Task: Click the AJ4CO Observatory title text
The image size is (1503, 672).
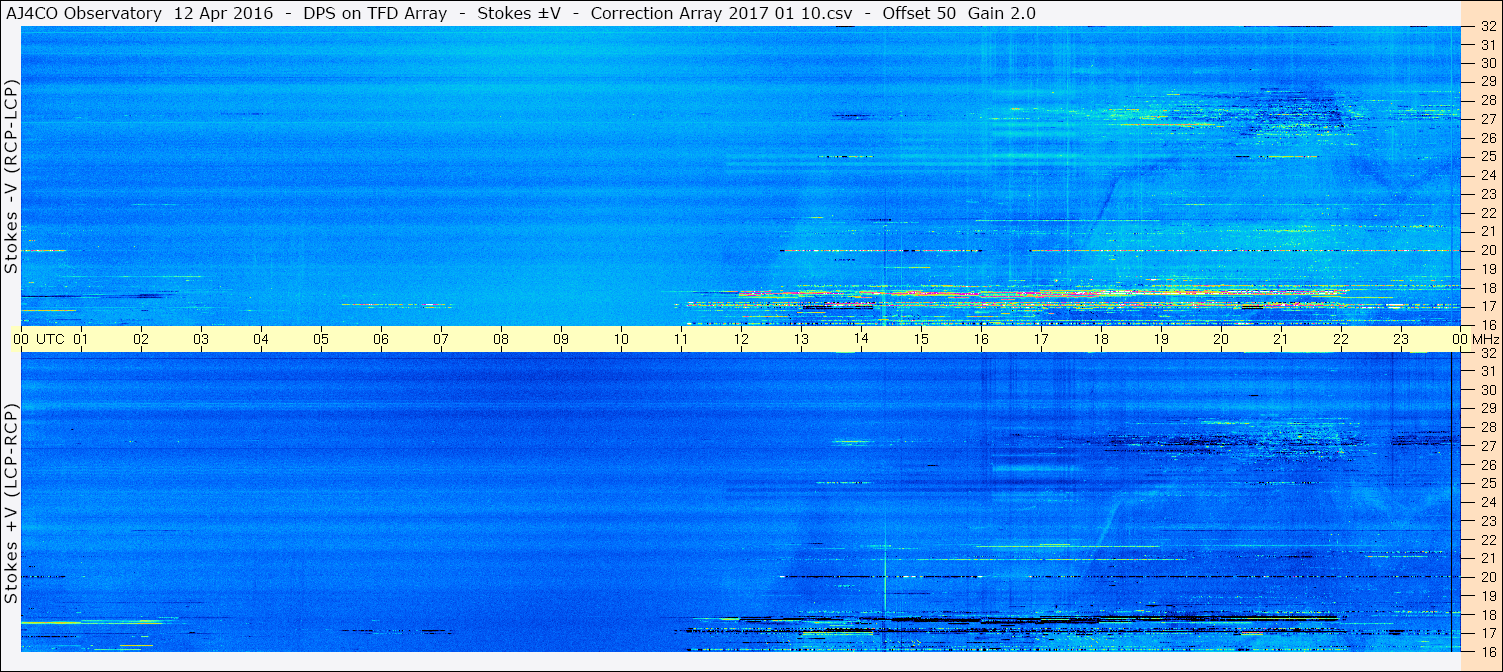Action: (x=83, y=13)
